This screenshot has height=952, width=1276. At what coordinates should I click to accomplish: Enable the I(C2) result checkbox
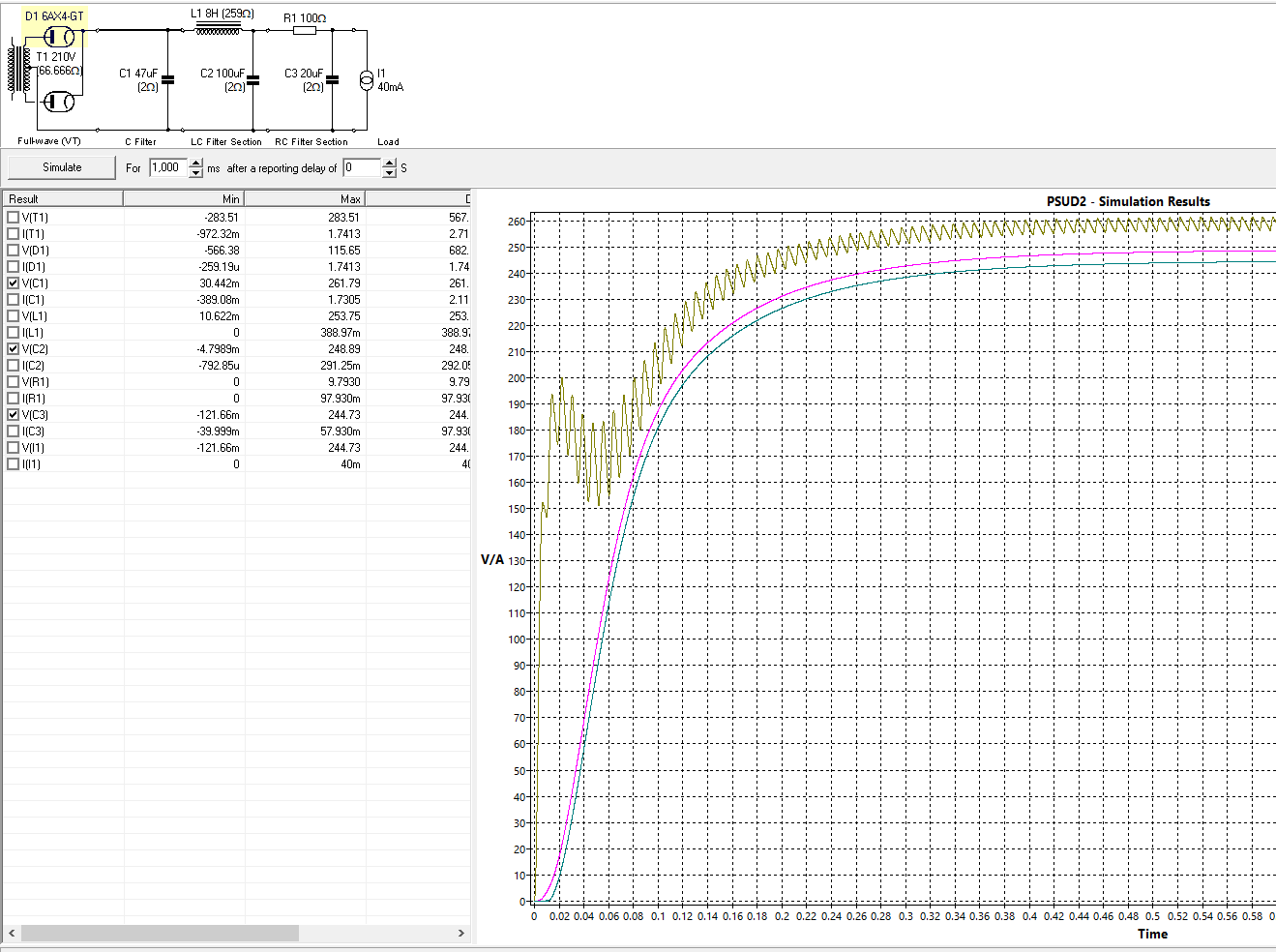click(x=14, y=366)
